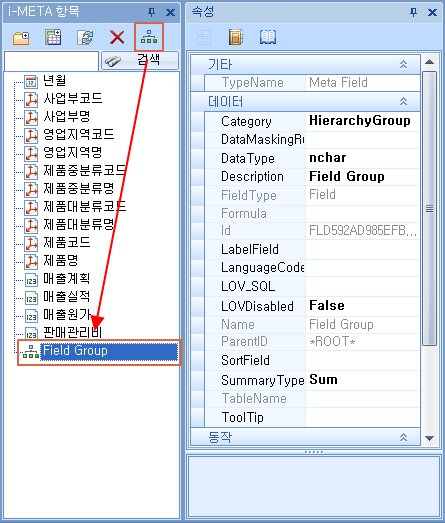
Task: Click the properties scrollbar down arrow
Action: tap(430, 438)
